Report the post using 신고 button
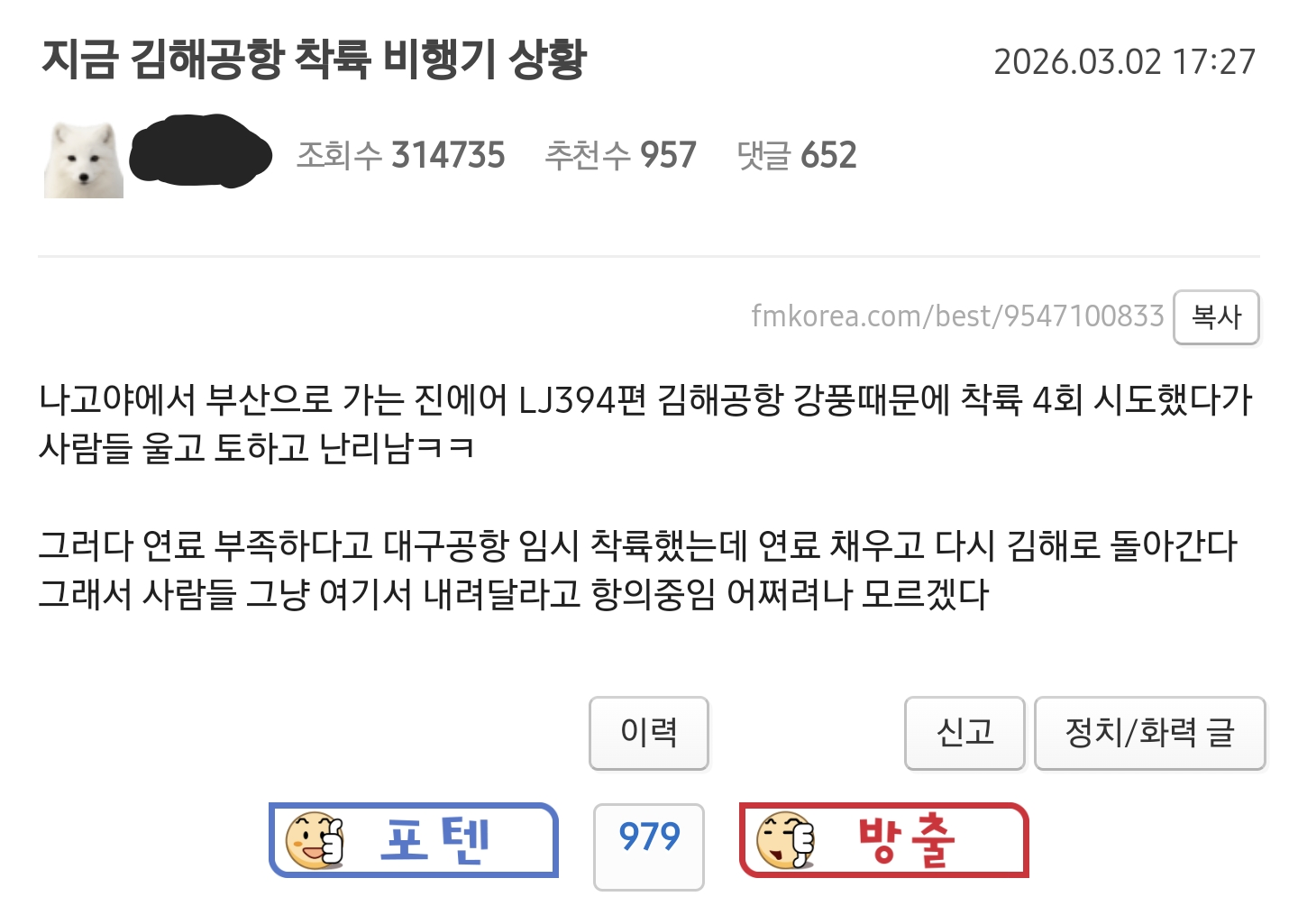 (964, 733)
